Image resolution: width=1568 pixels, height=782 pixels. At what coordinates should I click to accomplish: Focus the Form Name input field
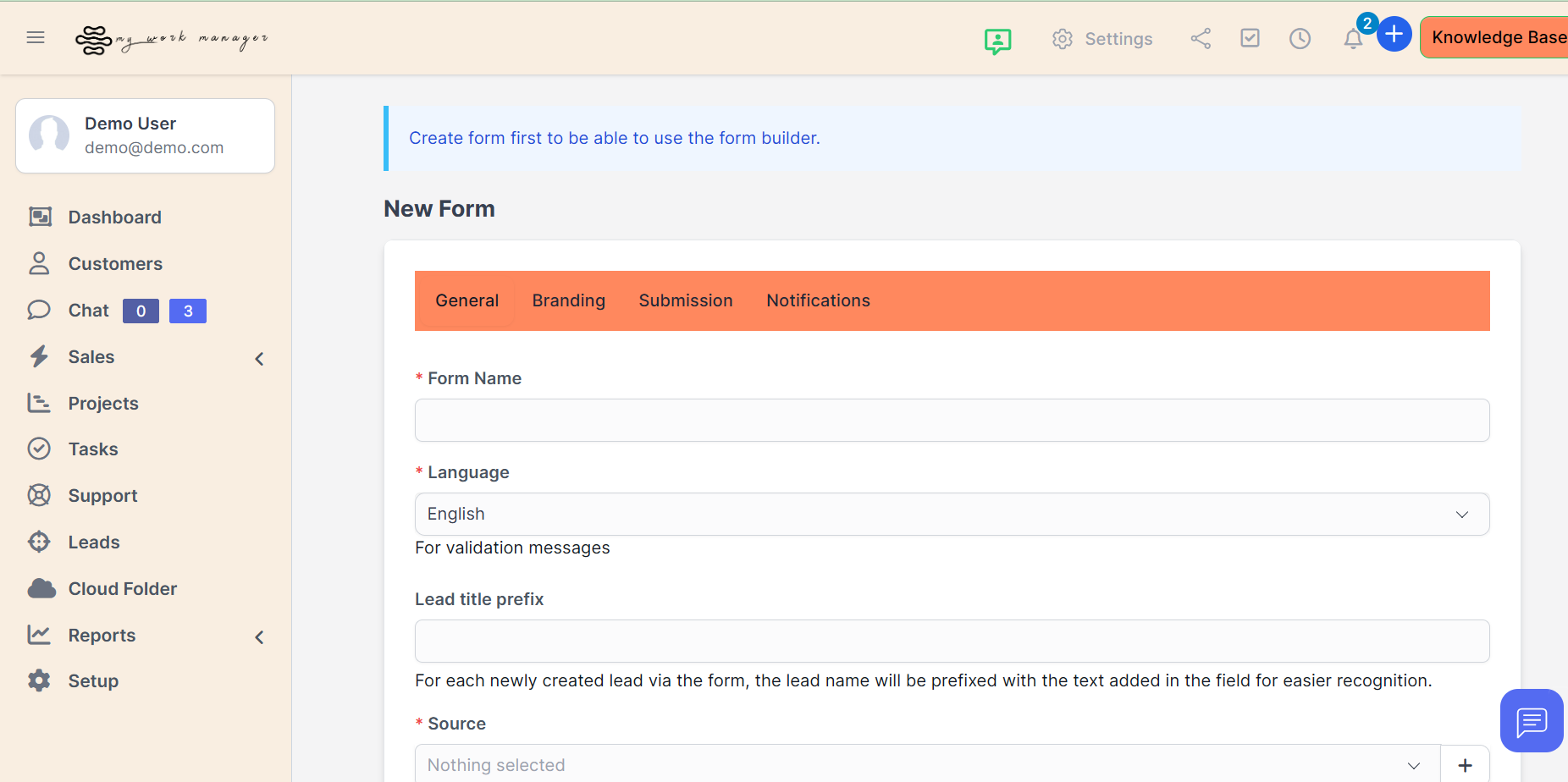pyautogui.click(x=952, y=420)
